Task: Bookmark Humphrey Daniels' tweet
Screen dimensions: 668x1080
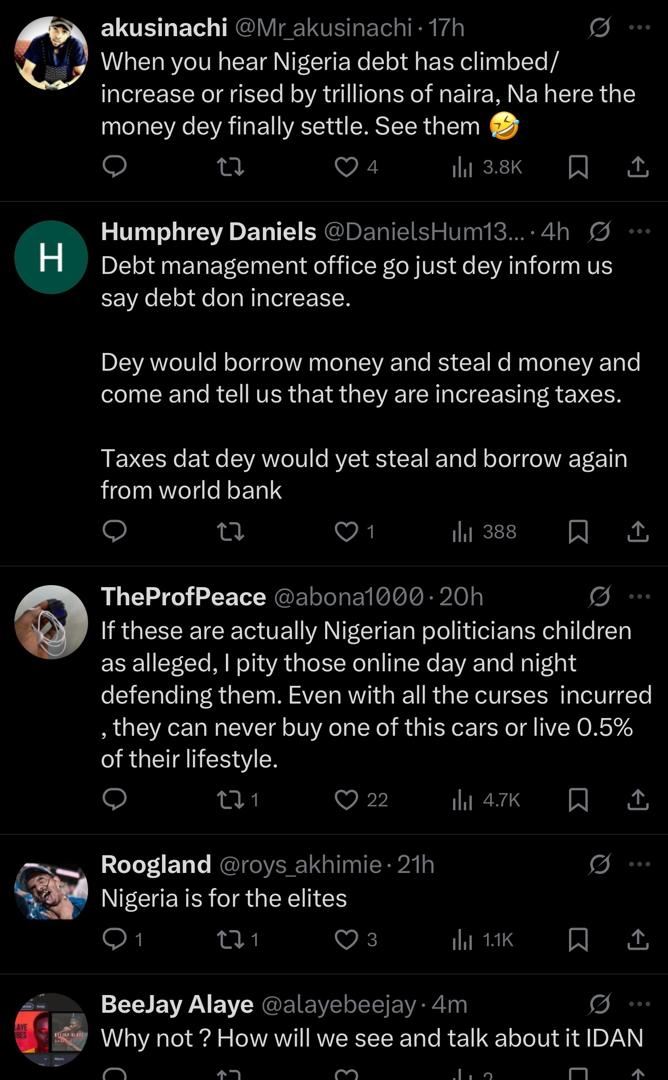Action: (578, 531)
